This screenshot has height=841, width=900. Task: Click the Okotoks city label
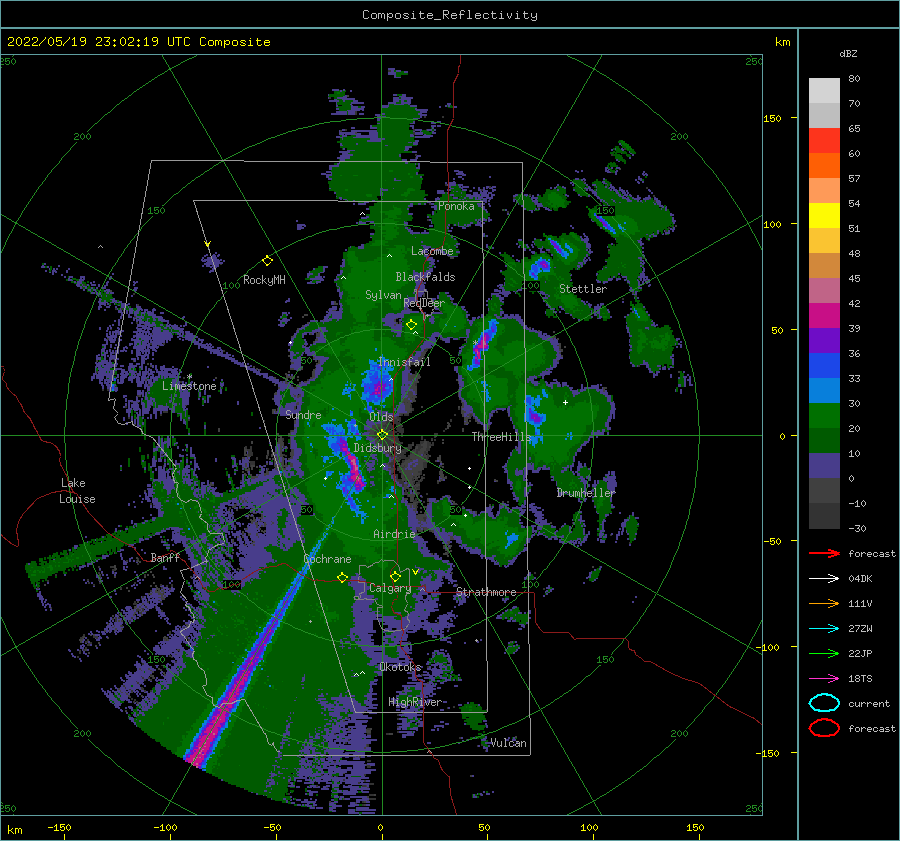[400, 667]
